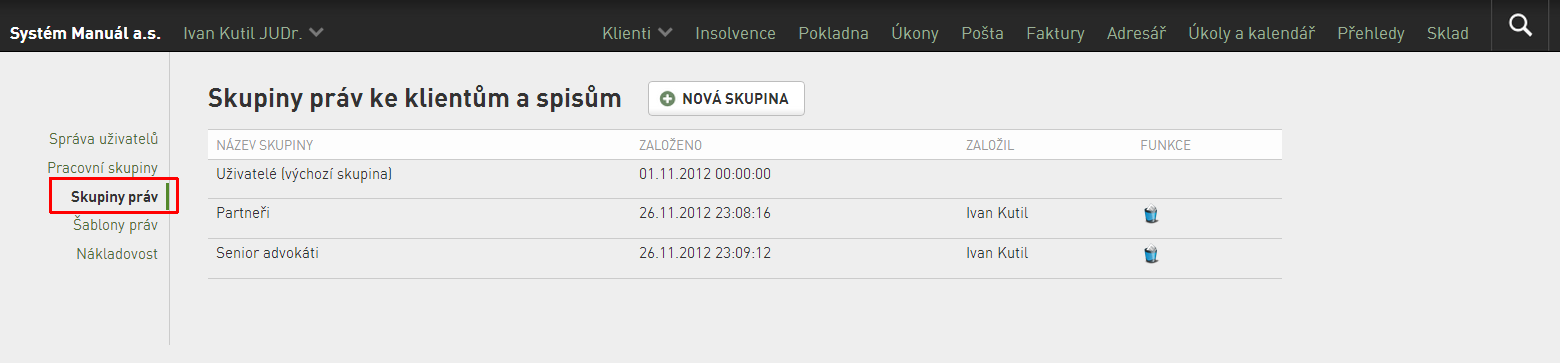Screen dimensions: 1560x363
Task: Open the Senior advokáti group row
Action: coord(744,254)
